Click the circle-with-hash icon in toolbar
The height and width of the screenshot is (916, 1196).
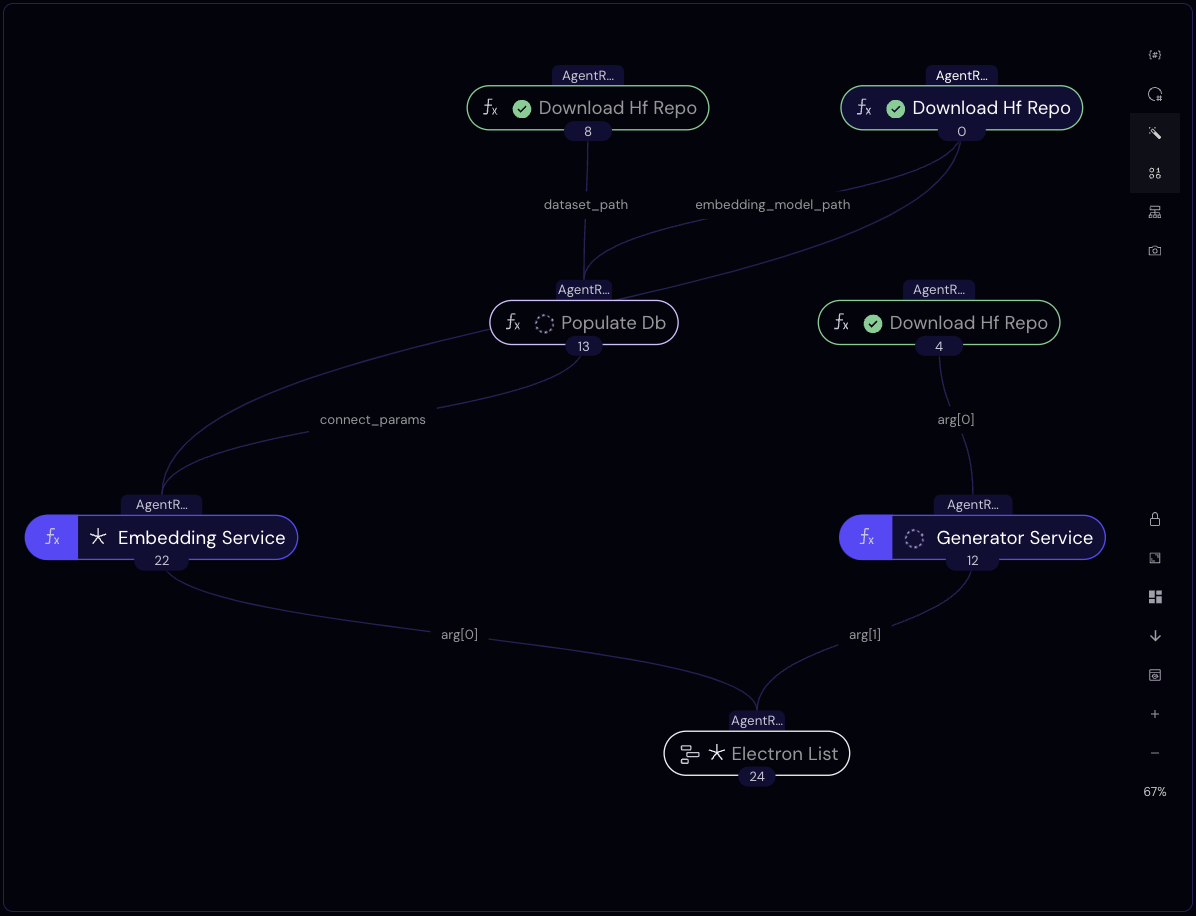tap(1154, 94)
